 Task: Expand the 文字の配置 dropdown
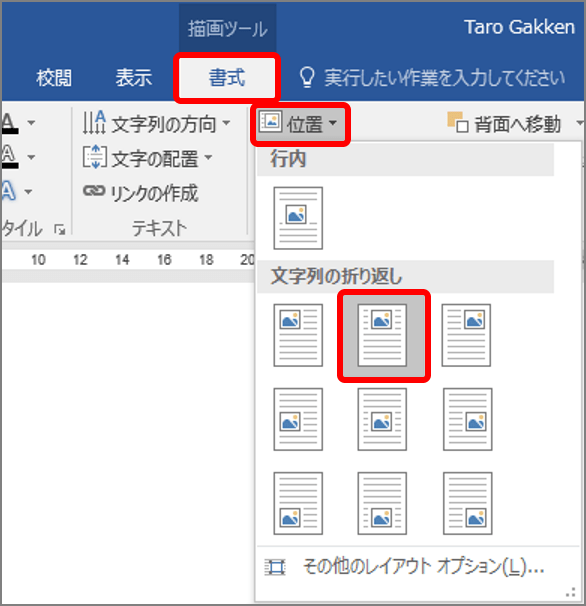click(148, 158)
